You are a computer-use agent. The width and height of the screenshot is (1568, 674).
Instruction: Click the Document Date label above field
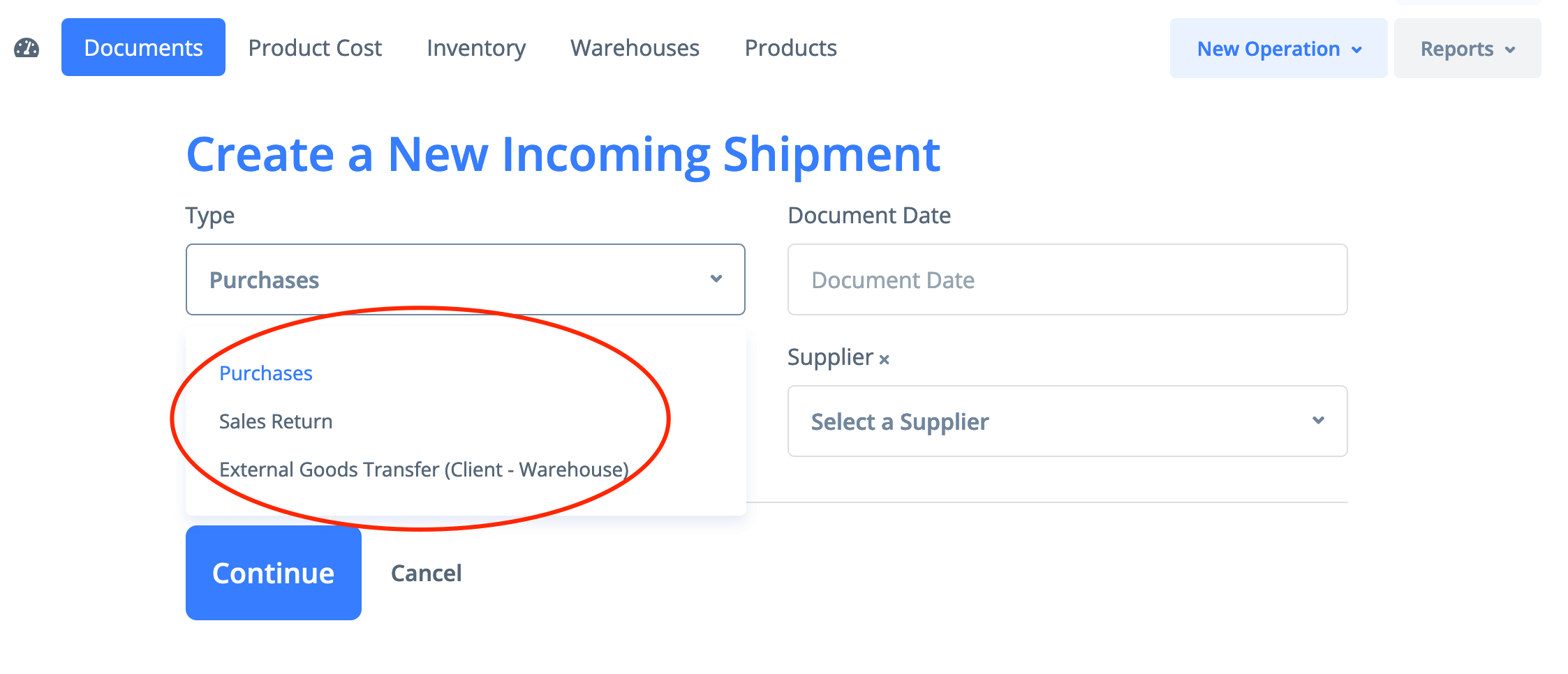pyautogui.click(x=868, y=216)
